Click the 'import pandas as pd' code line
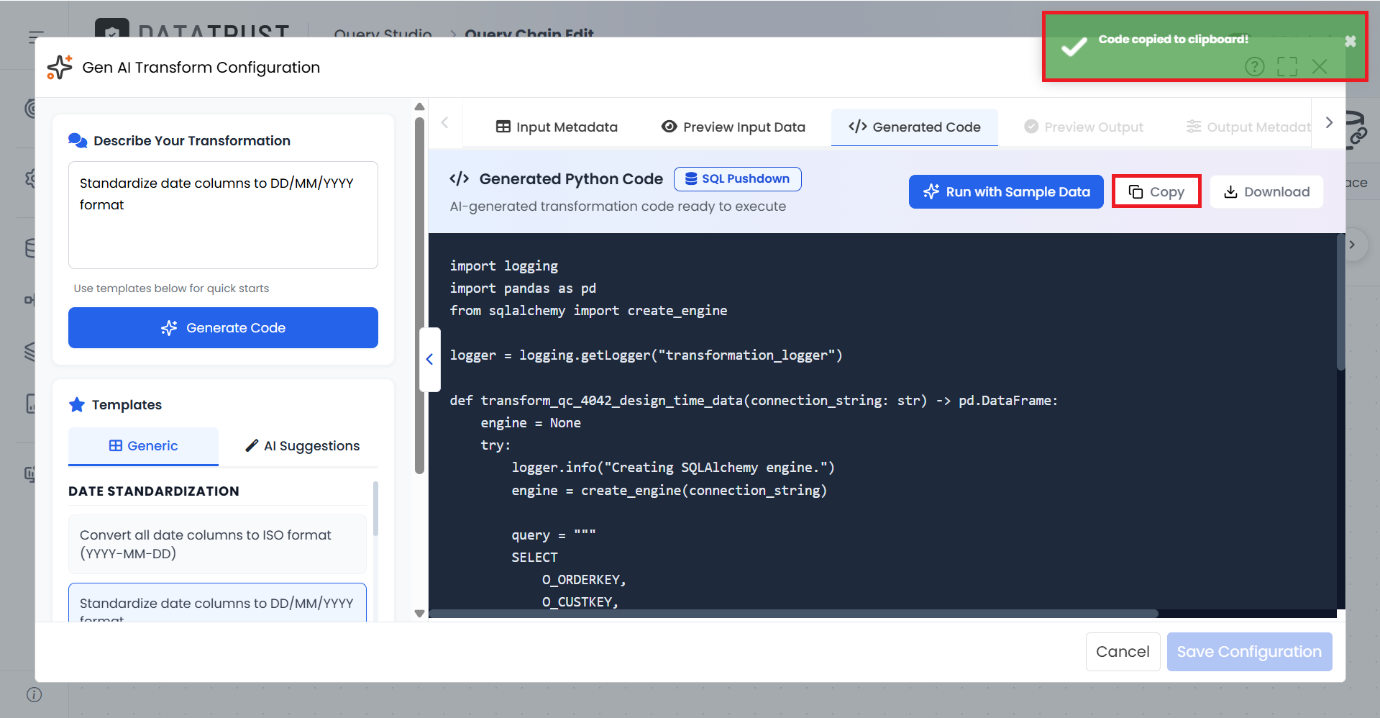Image resolution: width=1380 pixels, height=718 pixels. 523,288
